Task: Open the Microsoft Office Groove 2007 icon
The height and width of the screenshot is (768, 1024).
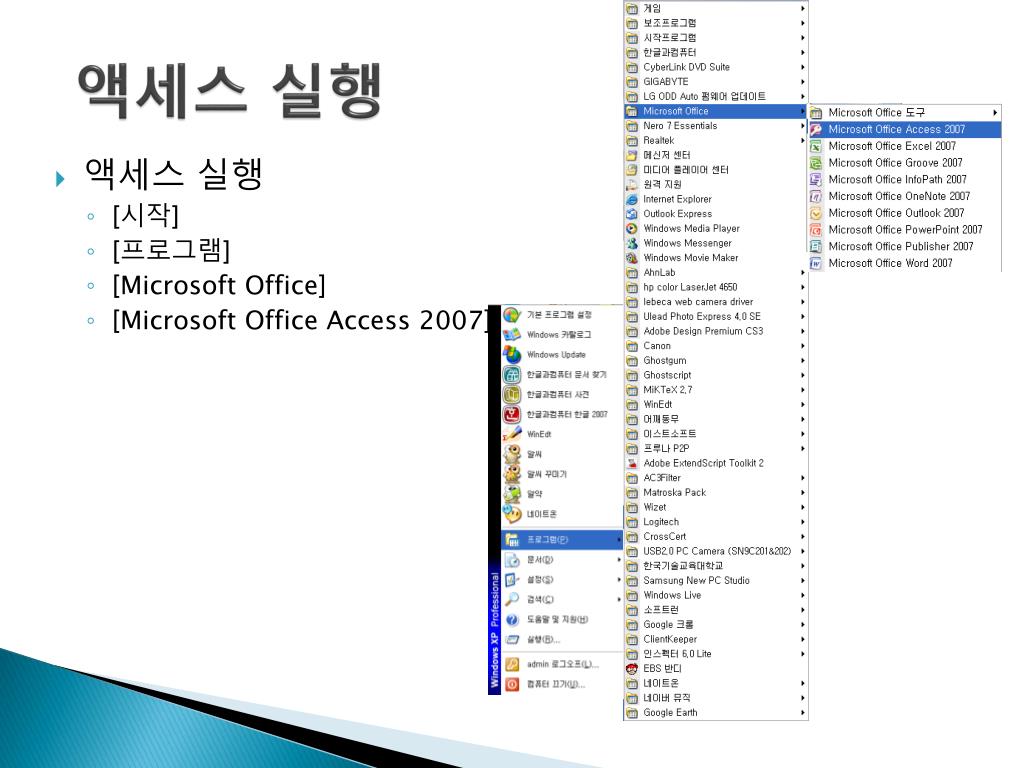Action: pyautogui.click(x=816, y=163)
